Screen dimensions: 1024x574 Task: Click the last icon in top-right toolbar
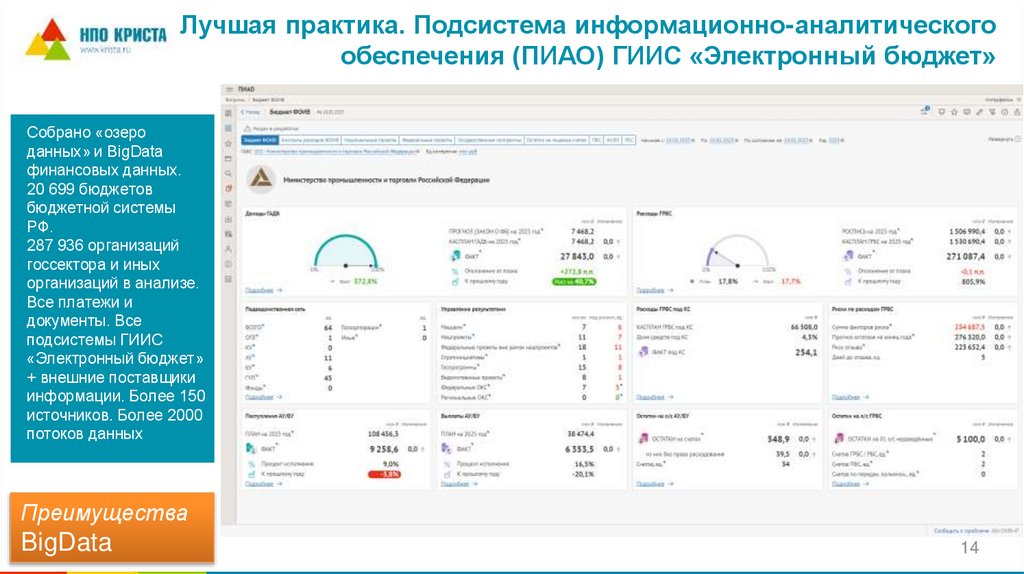coord(1017,112)
